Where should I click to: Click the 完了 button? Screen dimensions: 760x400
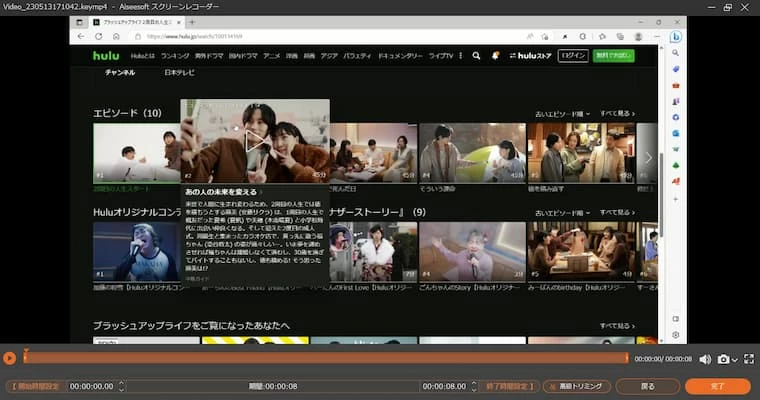[x=717, y=386]
